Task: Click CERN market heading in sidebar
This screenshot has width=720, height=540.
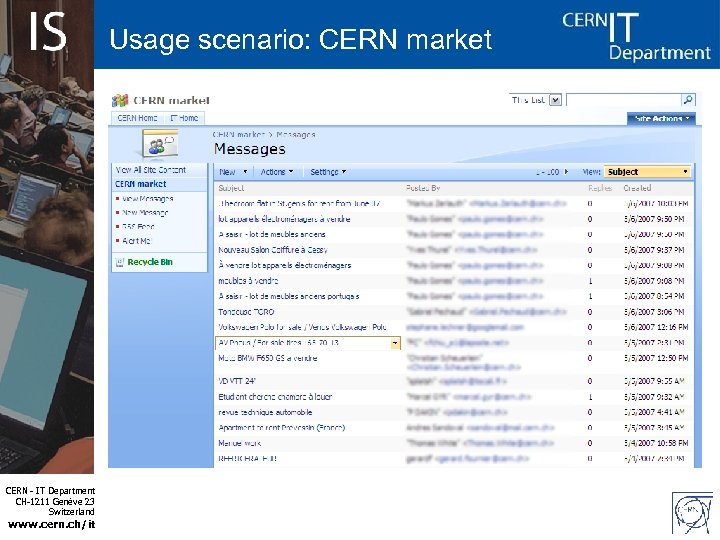Action: [x=141, y=184]
